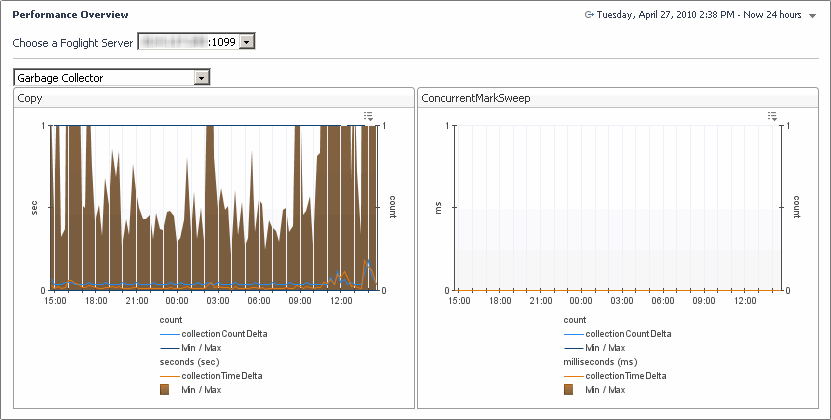Screen dimensions: 831x420
Task: Click the collectionCountDelta line icon in ConcurrentMarkSweep legend
Action: tap(573, 333)
